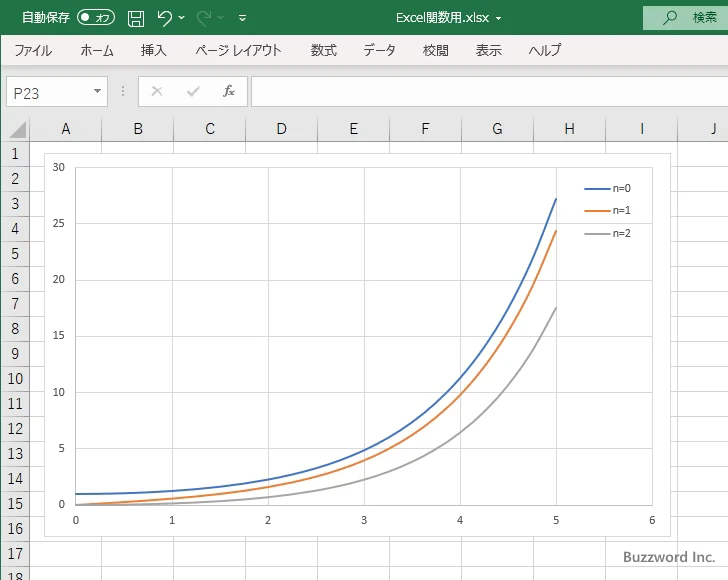The image size is (728, 580).
Task: Select column D header
Action: pos(282,129)
